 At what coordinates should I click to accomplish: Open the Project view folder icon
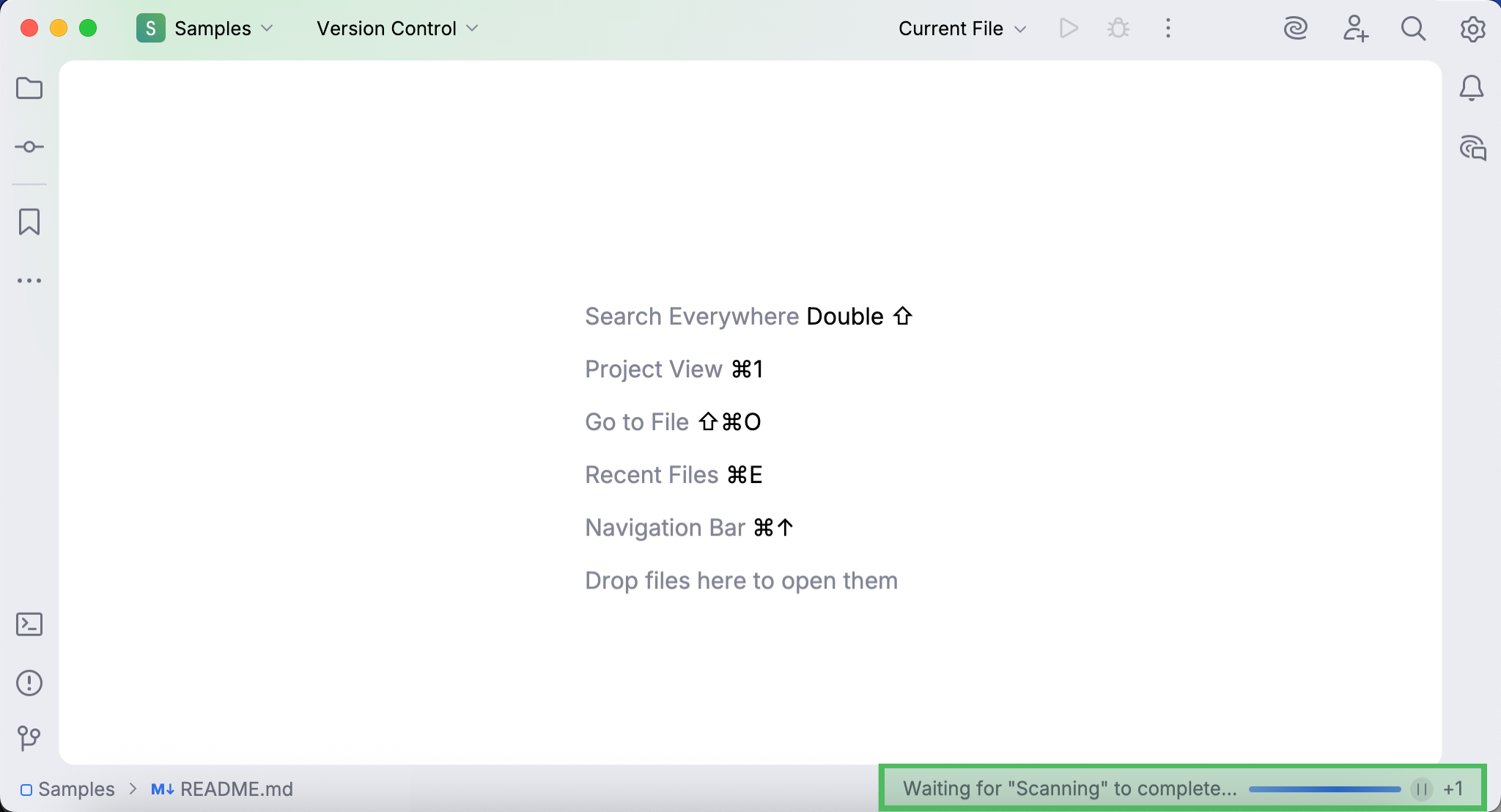[29, 88]
